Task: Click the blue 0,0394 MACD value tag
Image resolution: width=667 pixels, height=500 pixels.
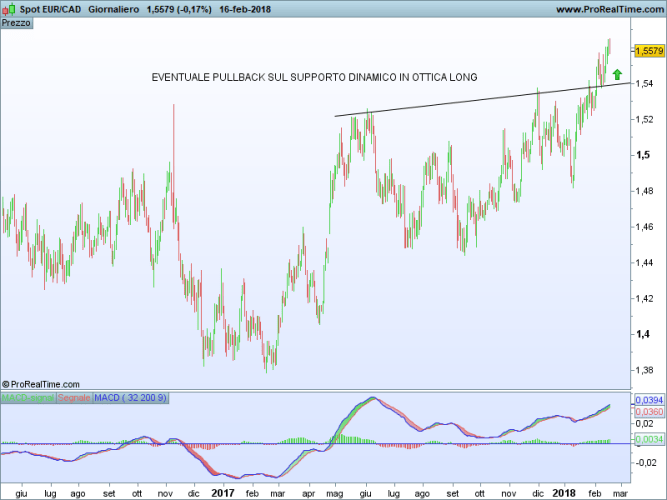Action: [649, 399]
